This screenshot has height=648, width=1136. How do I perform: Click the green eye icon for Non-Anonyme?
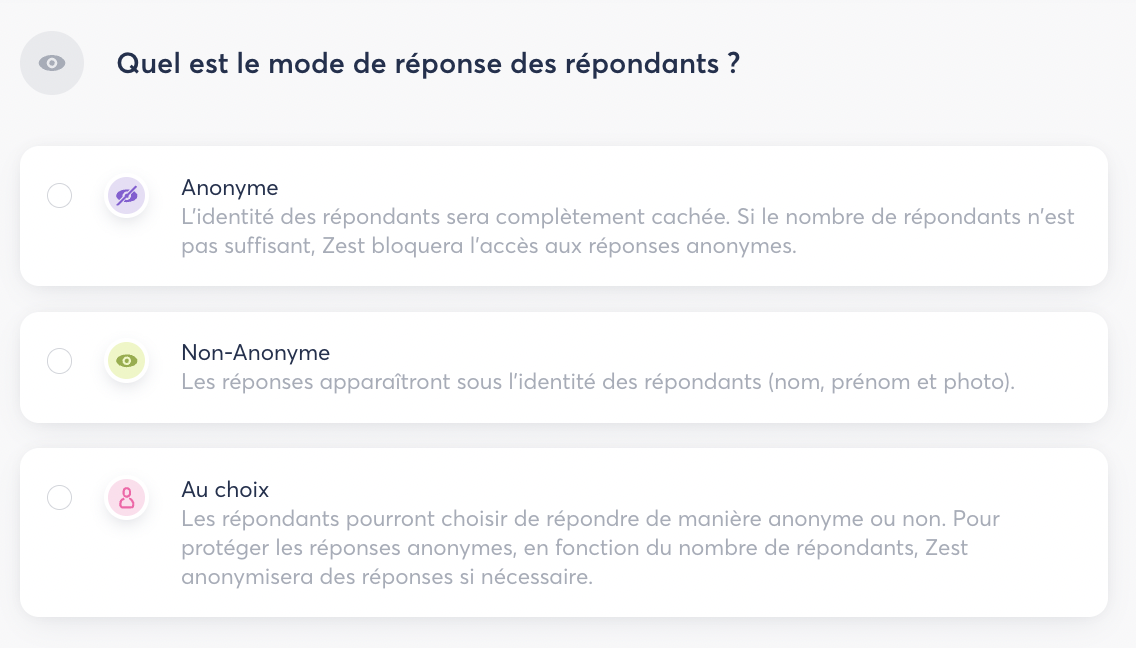point(127,361)
